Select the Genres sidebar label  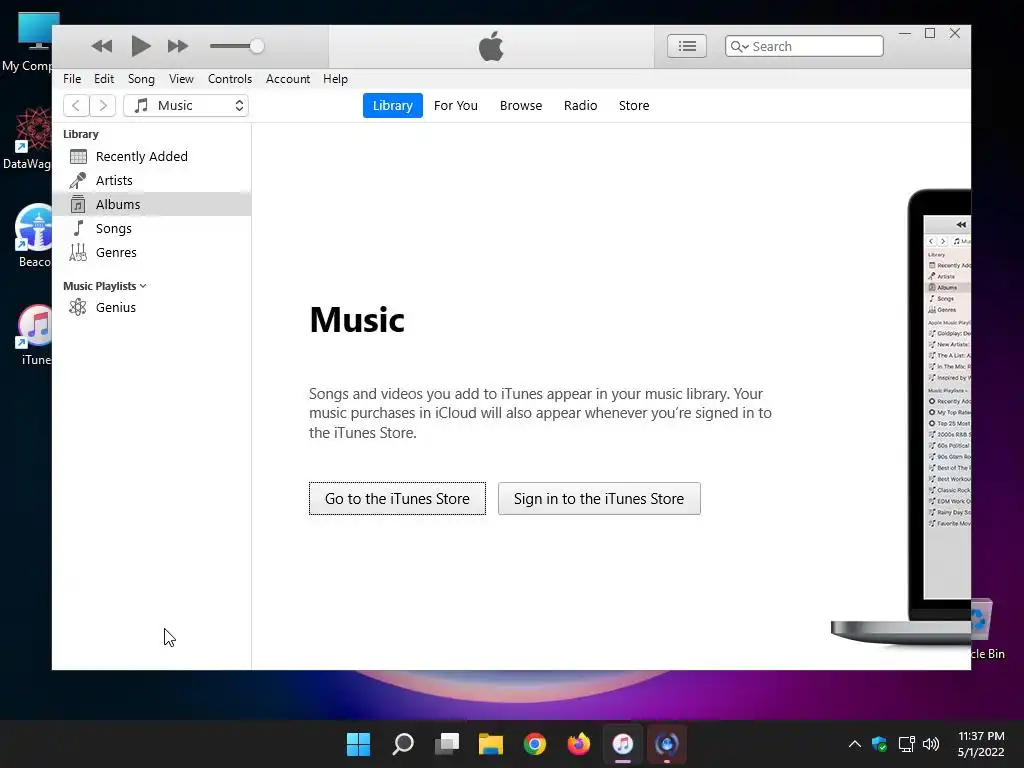[116, 252]
